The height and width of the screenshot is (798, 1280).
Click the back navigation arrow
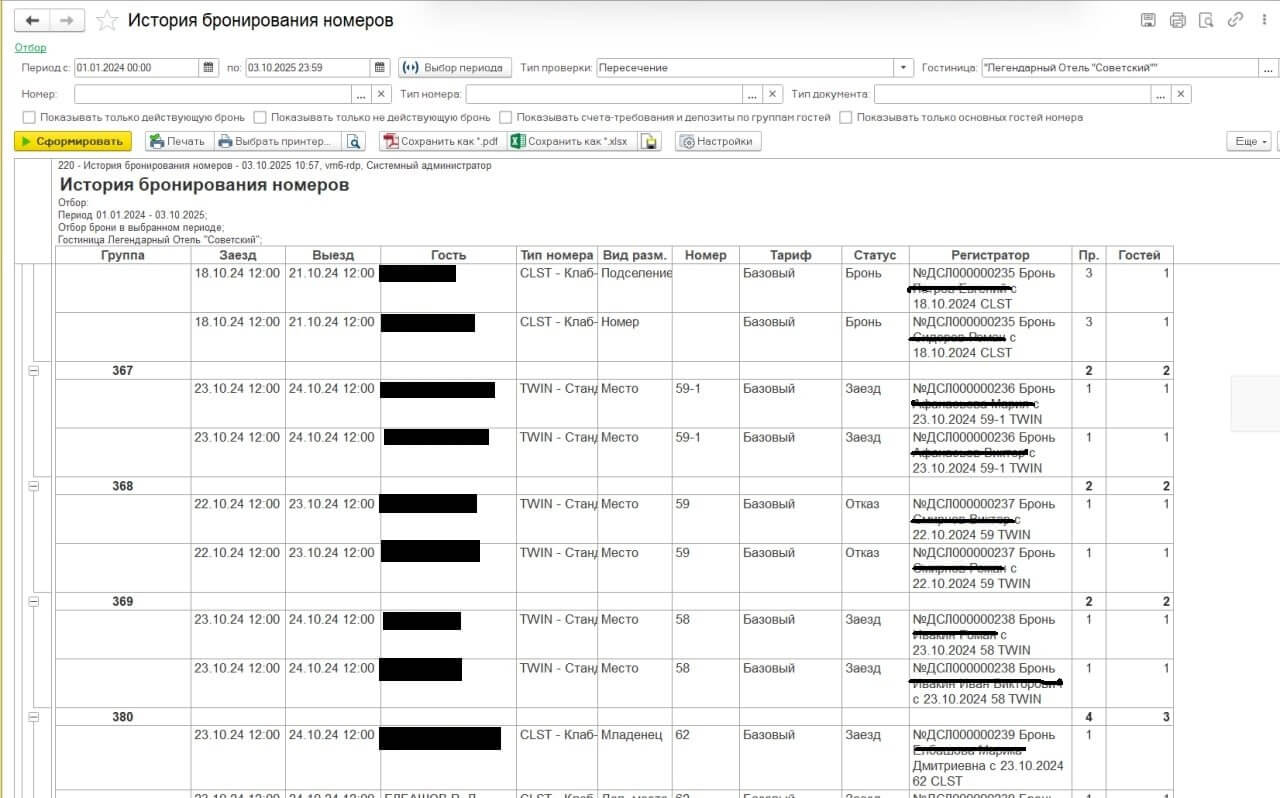(32, 20)
